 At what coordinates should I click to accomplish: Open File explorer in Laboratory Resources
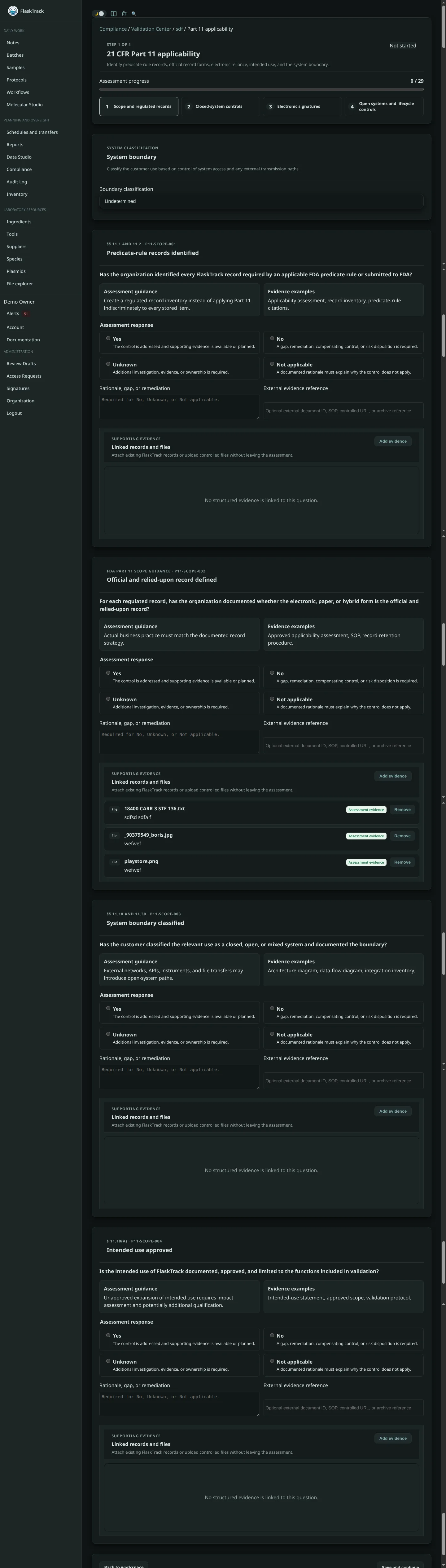coord(20,284)
